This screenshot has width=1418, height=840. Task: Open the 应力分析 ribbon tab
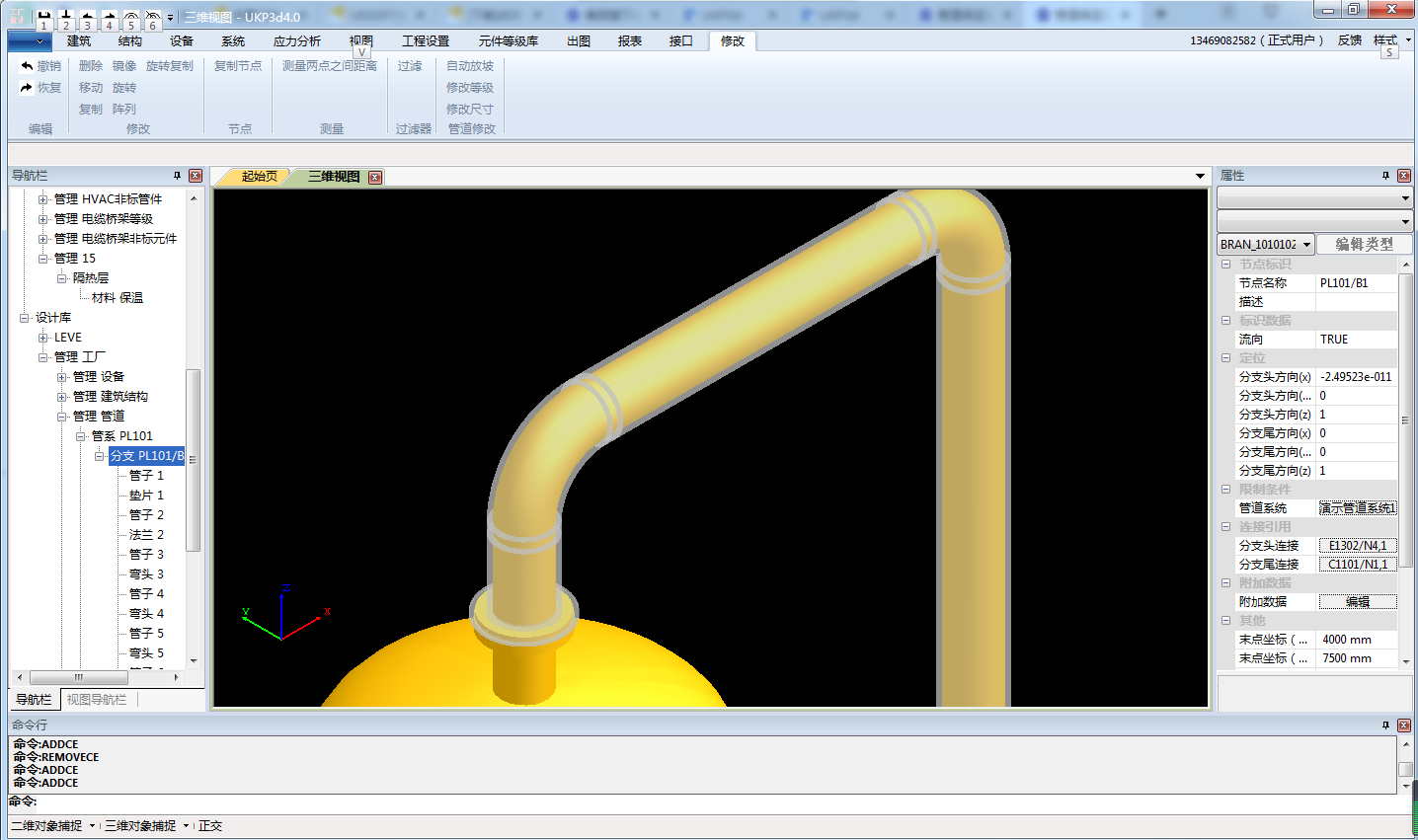(x=296, y=41)
